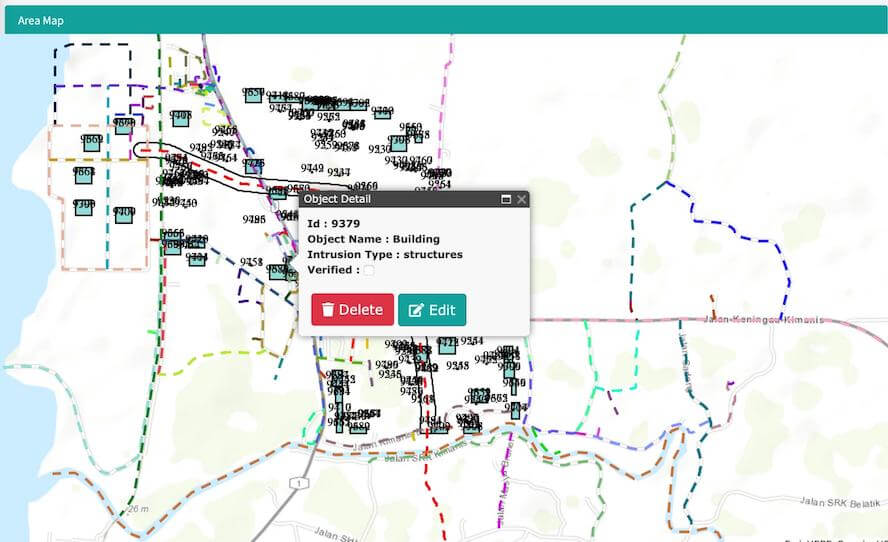
Task: Open building marker 9408
Action: coord(181,118)
